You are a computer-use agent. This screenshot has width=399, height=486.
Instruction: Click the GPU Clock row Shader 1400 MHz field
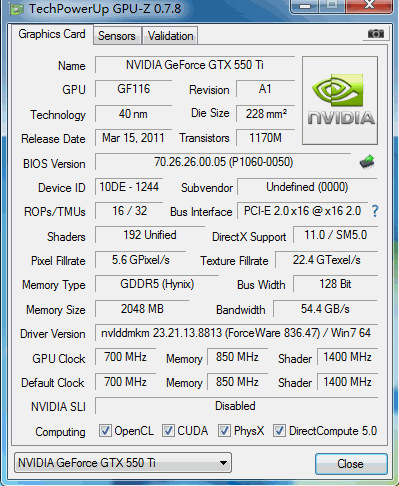pos(347,357)
